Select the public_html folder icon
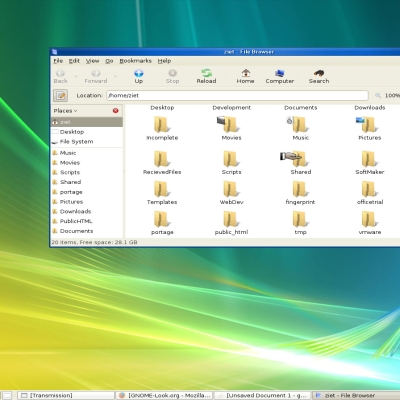400x400 pixels. coord(231,219)
